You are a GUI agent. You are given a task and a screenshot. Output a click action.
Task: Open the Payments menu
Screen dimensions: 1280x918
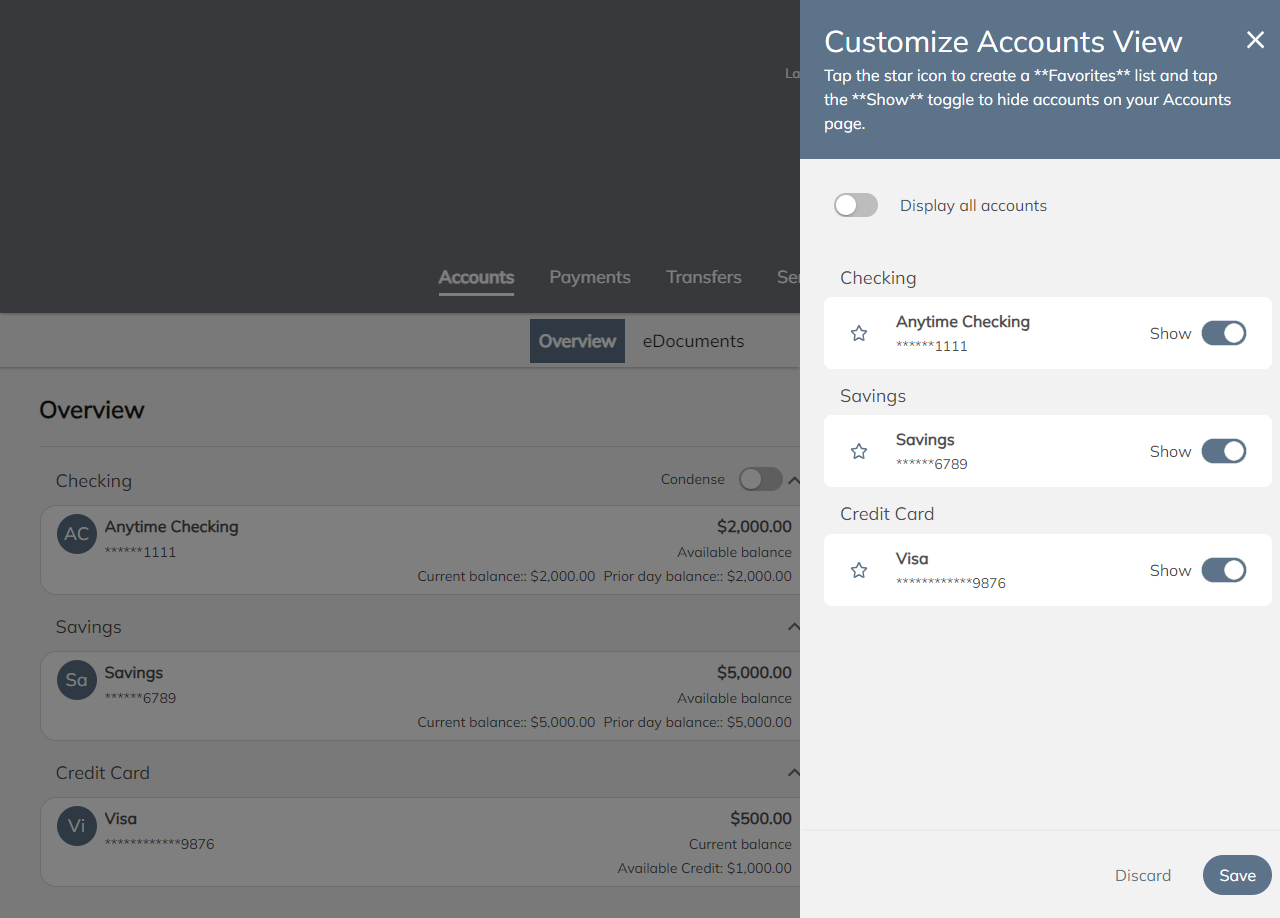click(590, 277)
